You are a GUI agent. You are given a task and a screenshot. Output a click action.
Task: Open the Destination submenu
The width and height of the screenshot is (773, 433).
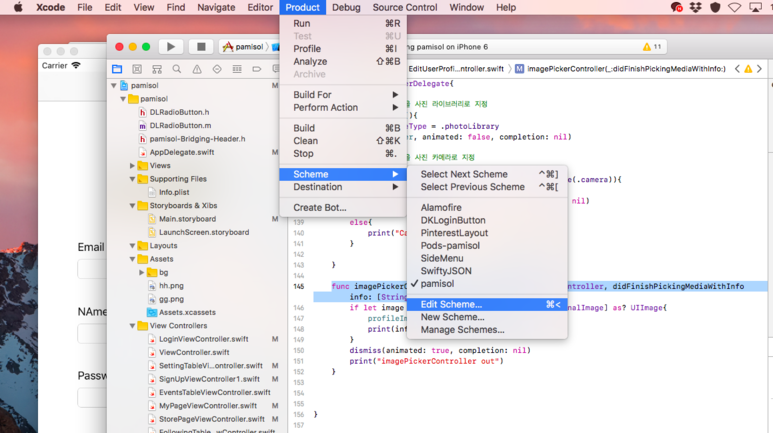coord(343,187)
